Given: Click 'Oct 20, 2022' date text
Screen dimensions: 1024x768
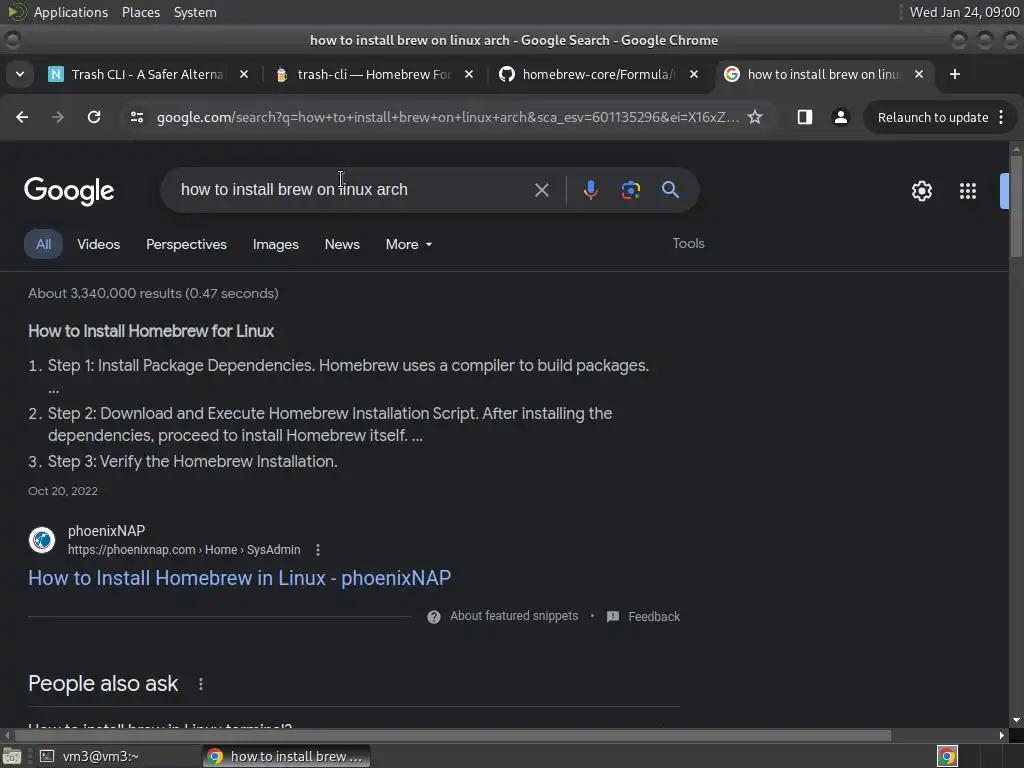Looking at the screenshot, I should click(x=63, y=491).
